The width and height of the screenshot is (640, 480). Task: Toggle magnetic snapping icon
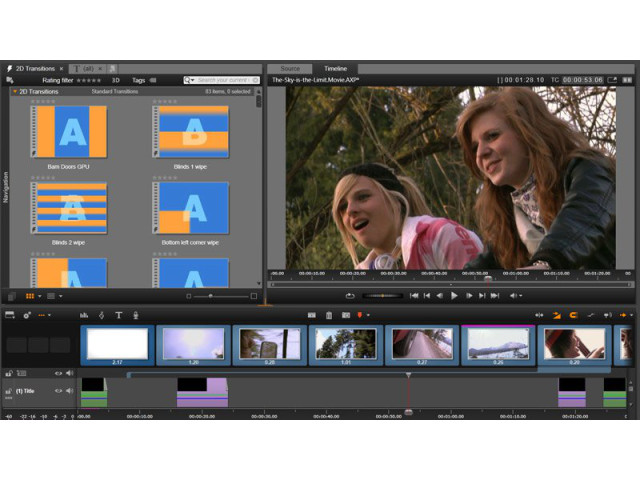click(573, 315)
